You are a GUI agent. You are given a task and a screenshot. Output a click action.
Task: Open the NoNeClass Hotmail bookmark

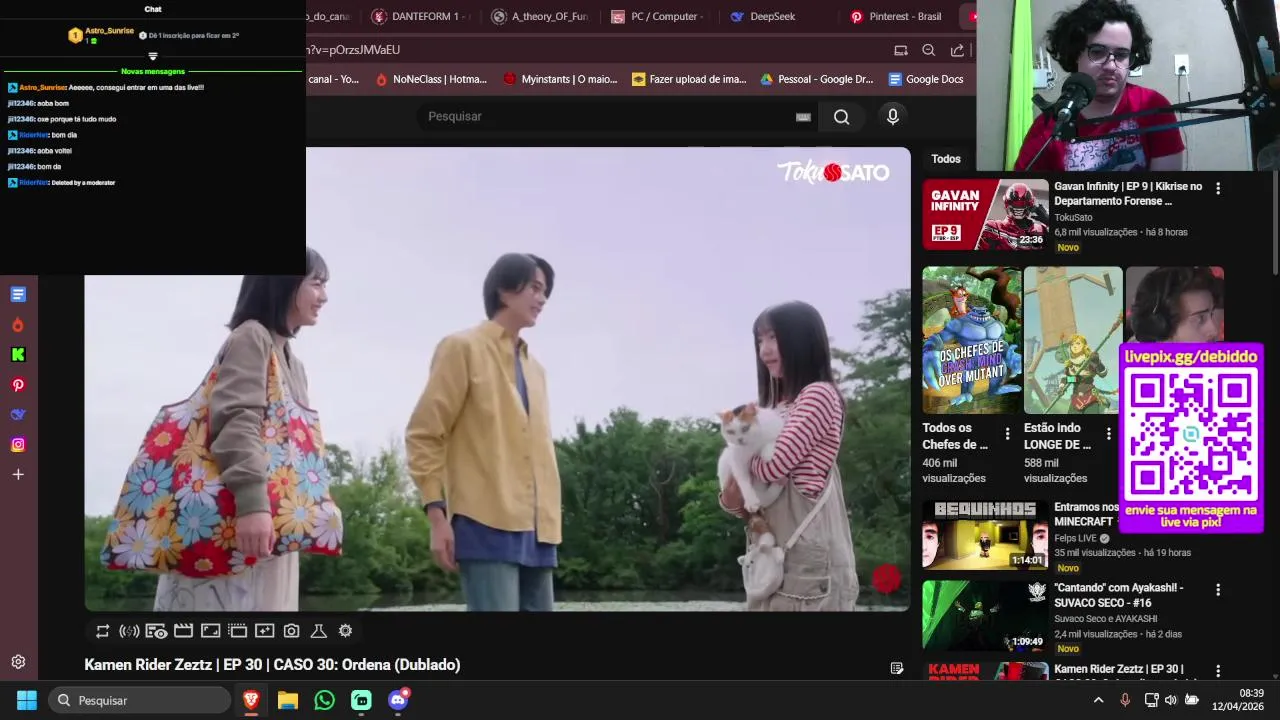431,79
